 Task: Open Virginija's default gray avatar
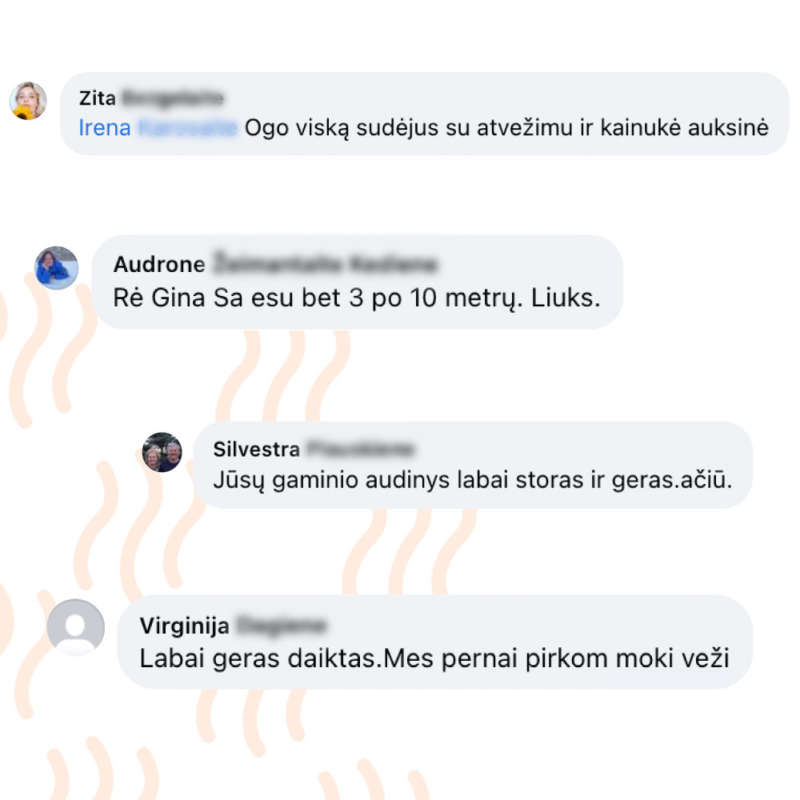point(76,627)
